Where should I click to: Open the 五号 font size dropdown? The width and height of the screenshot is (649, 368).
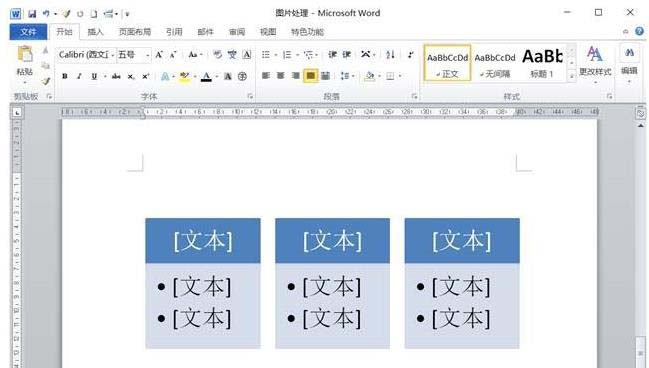point(147,55)
